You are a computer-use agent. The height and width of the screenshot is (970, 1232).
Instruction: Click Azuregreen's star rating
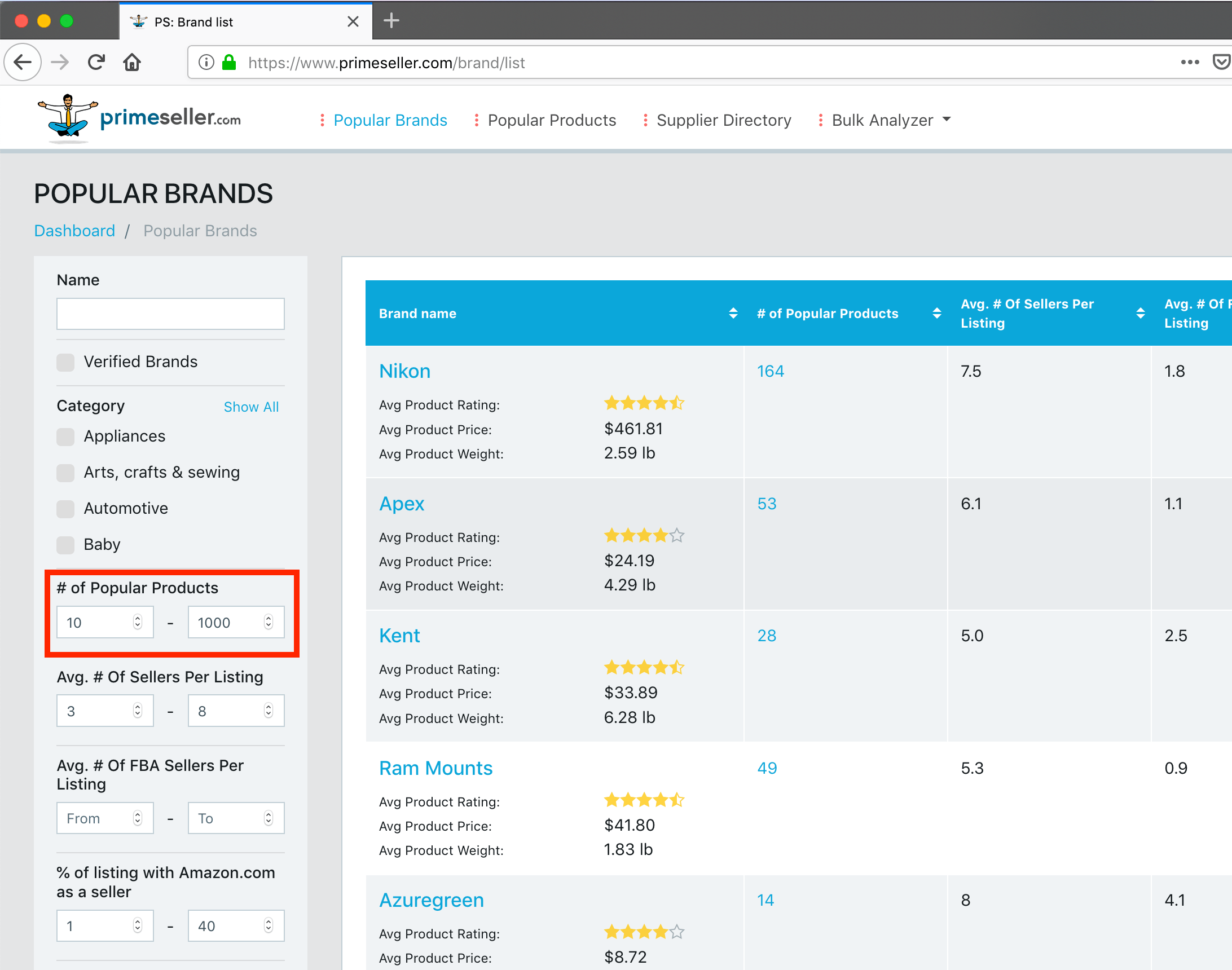(644, 932)
